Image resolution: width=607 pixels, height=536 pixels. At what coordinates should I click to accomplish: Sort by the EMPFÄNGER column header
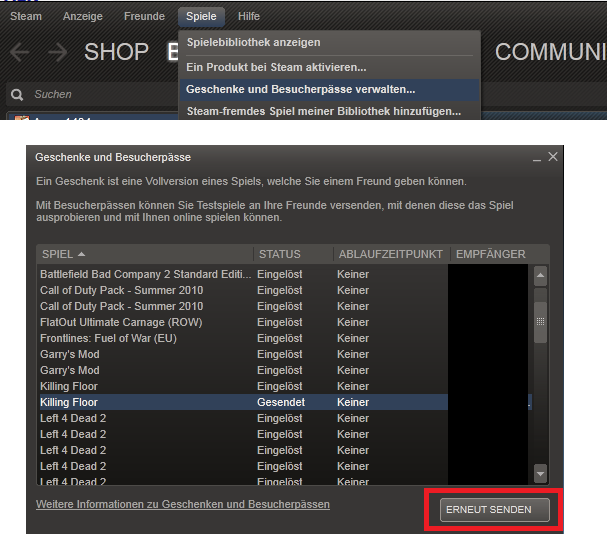(500, 254)
